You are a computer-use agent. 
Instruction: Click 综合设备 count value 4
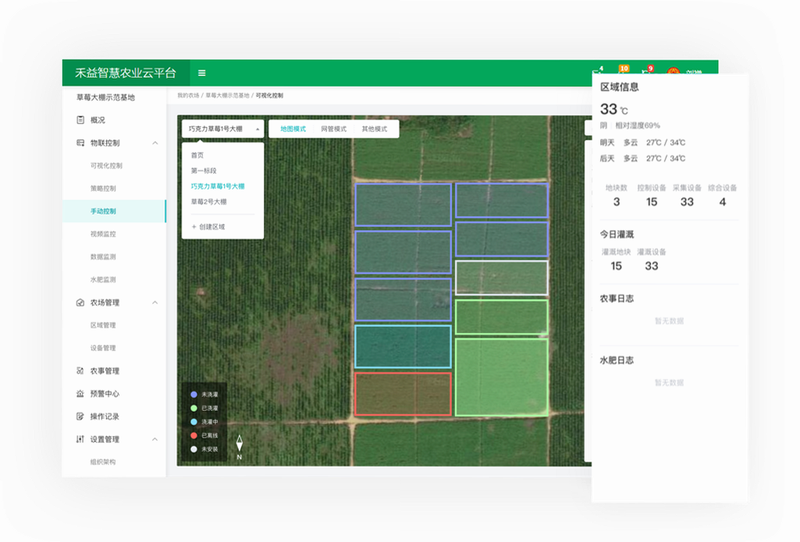722,202
